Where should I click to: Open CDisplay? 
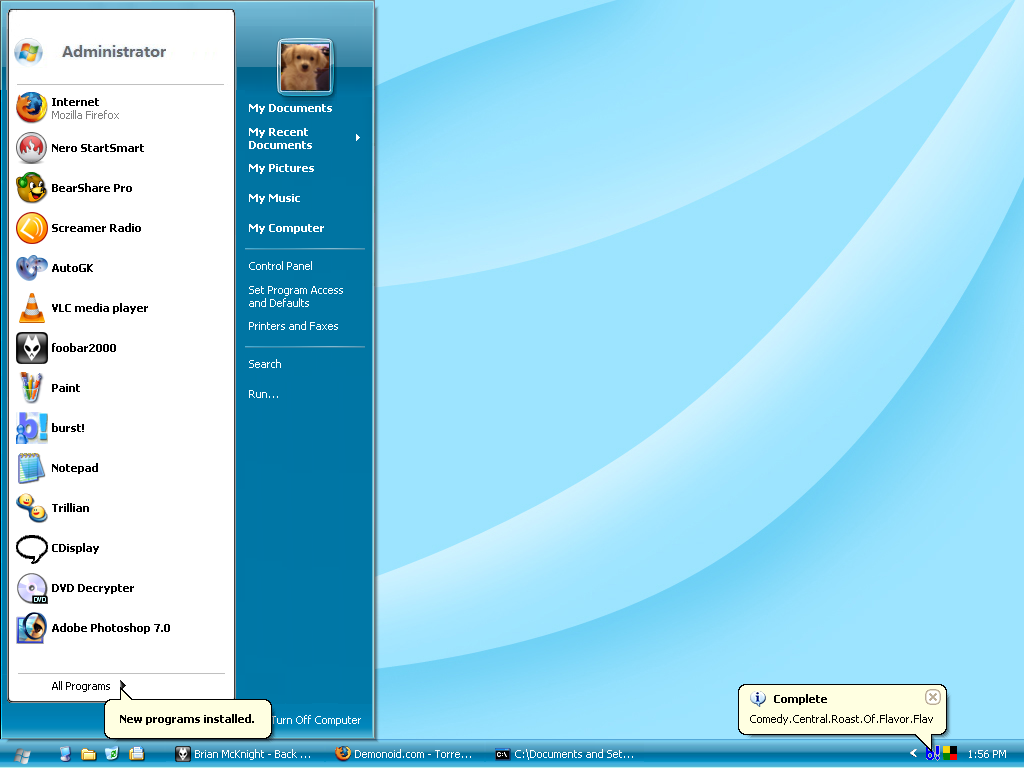(121, 548)
